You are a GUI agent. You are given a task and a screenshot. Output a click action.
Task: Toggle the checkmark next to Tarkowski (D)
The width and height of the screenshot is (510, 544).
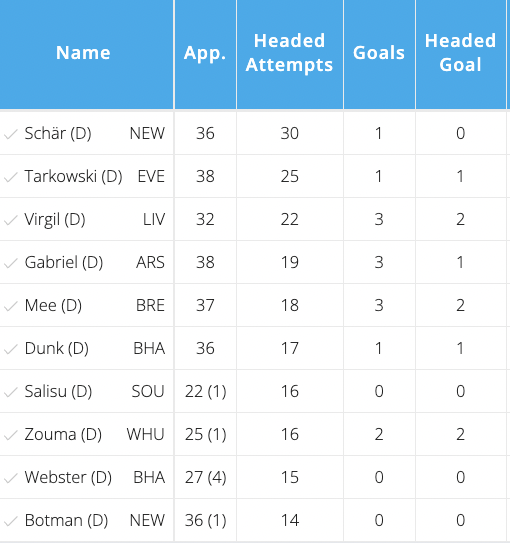pyautogui.click(x=10, y=177)
